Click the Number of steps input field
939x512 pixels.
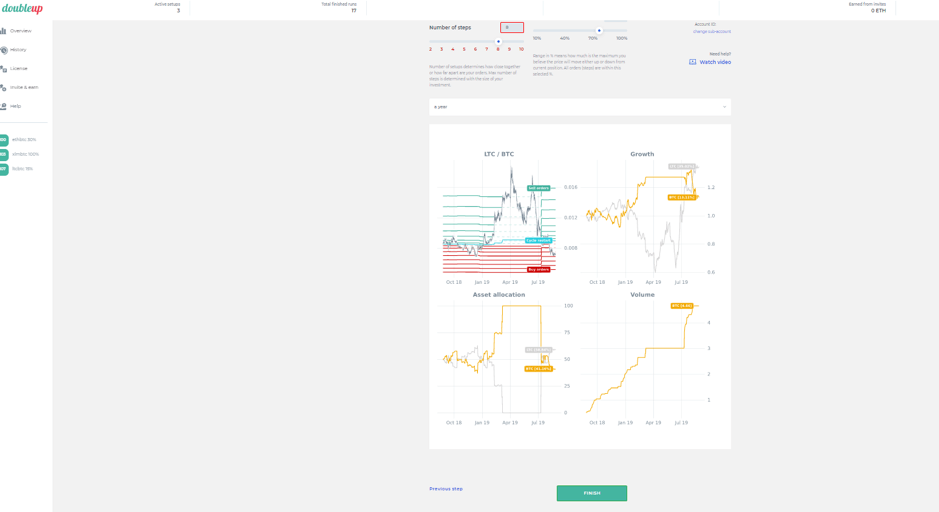(512, 28)
